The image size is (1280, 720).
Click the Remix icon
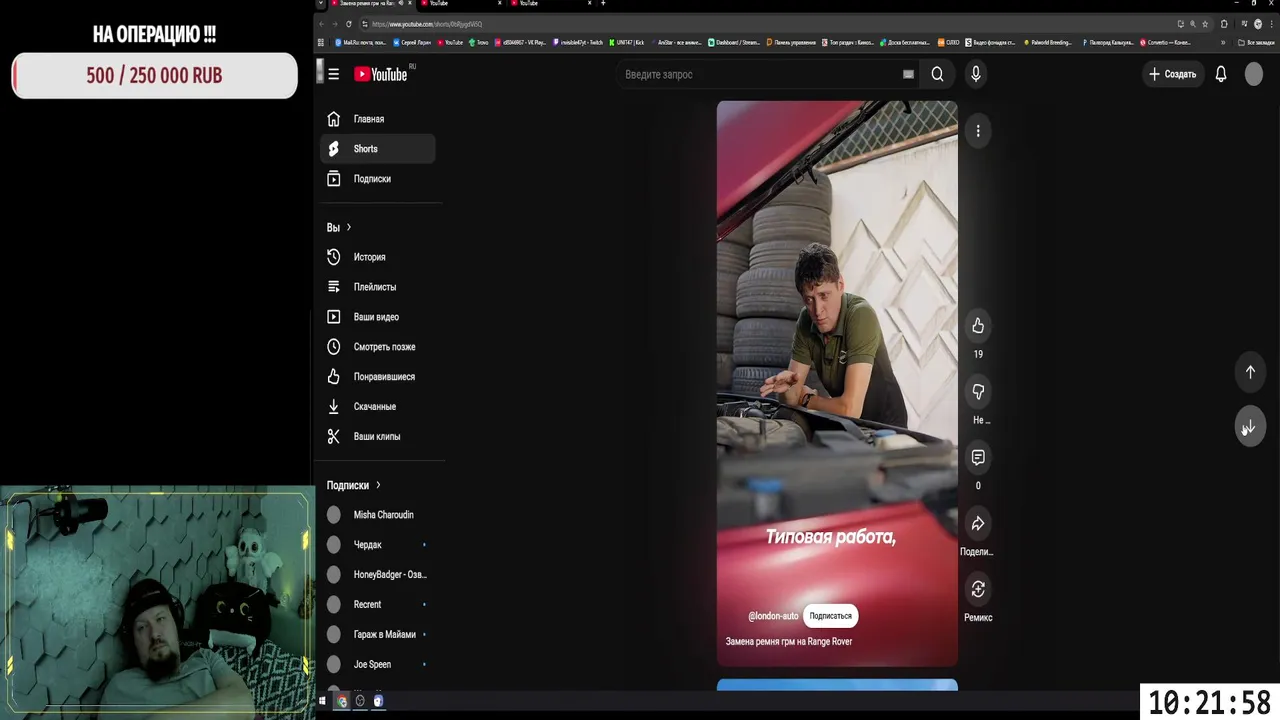978,590
